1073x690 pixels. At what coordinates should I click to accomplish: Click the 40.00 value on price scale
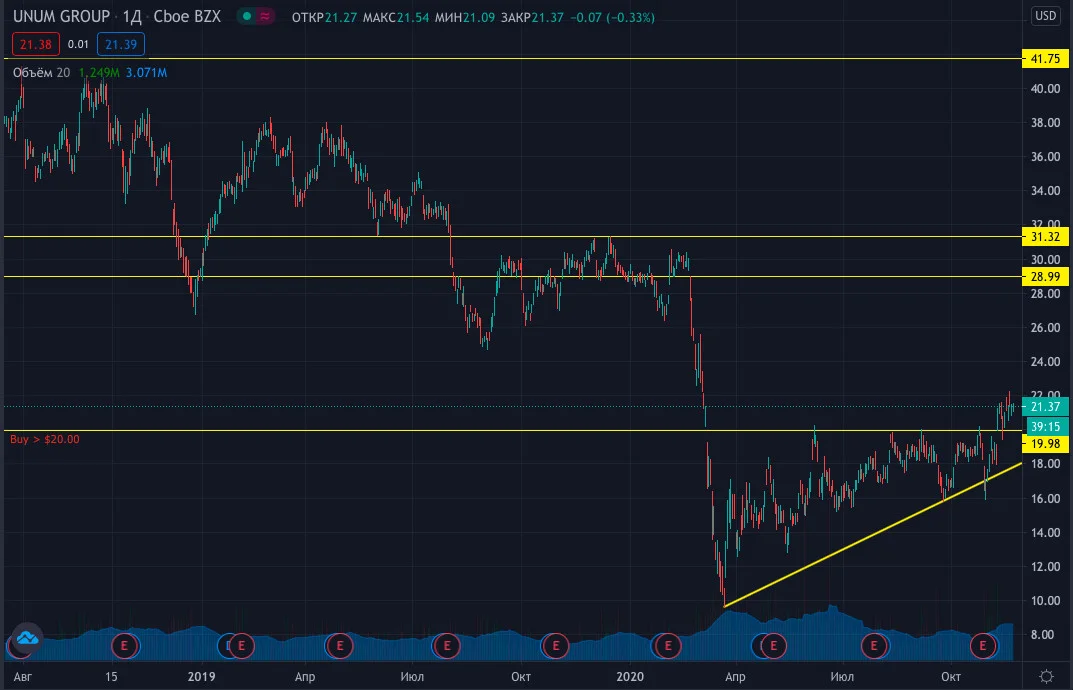click(x=1045, y=89)
